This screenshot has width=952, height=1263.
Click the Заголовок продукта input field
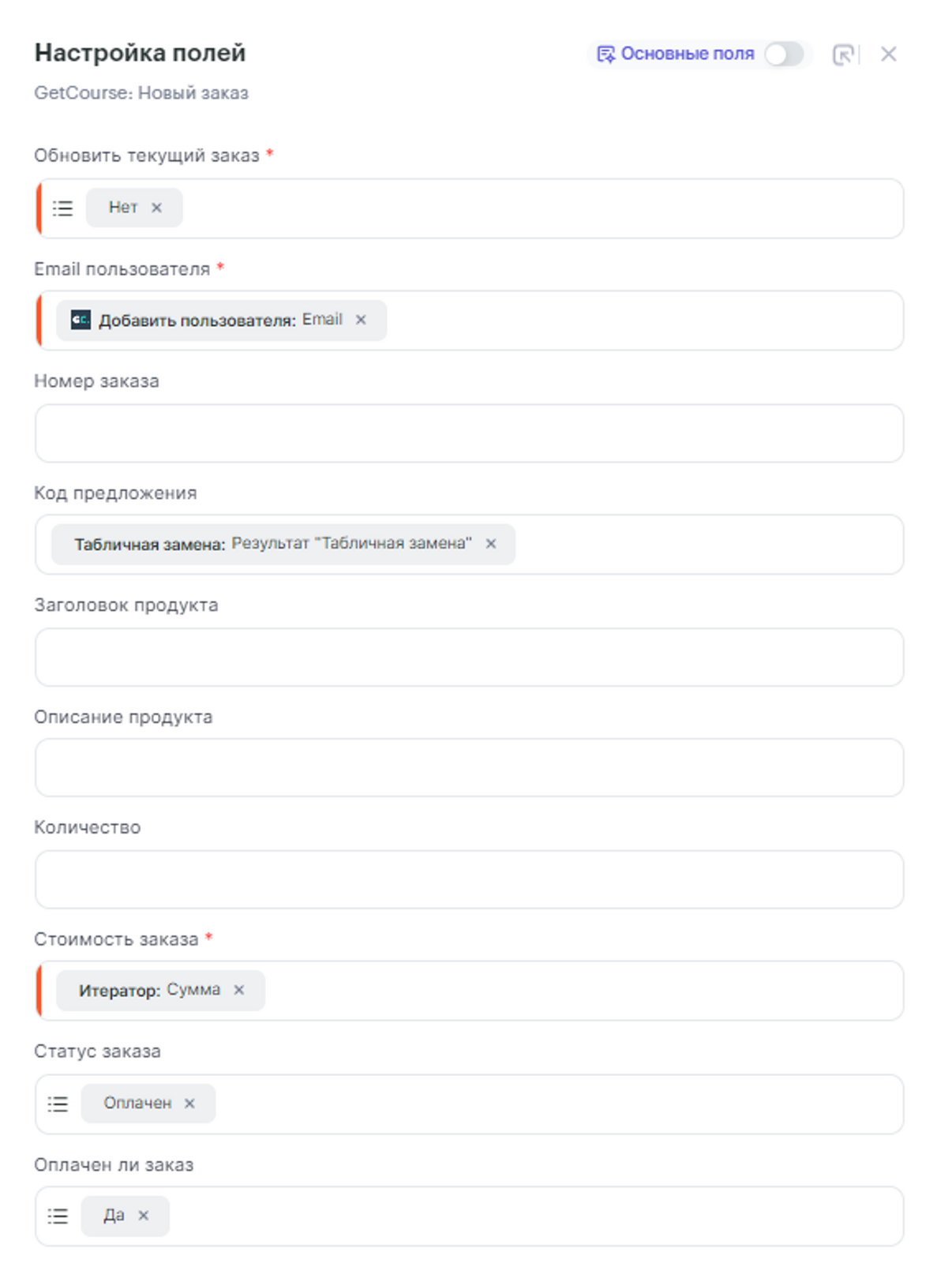click(x=469, y=658)
